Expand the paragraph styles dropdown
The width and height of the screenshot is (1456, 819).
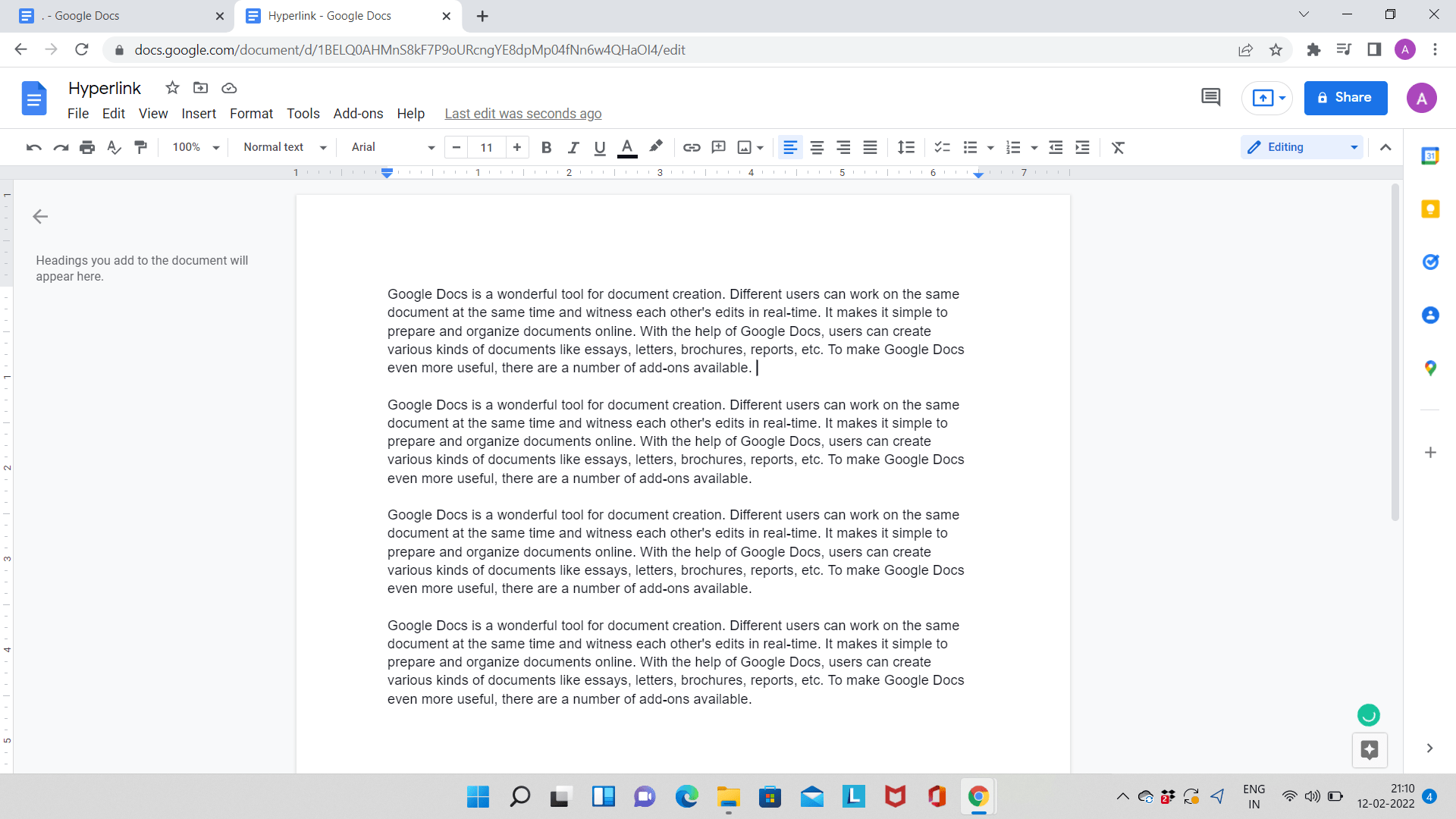coord(284,147)
